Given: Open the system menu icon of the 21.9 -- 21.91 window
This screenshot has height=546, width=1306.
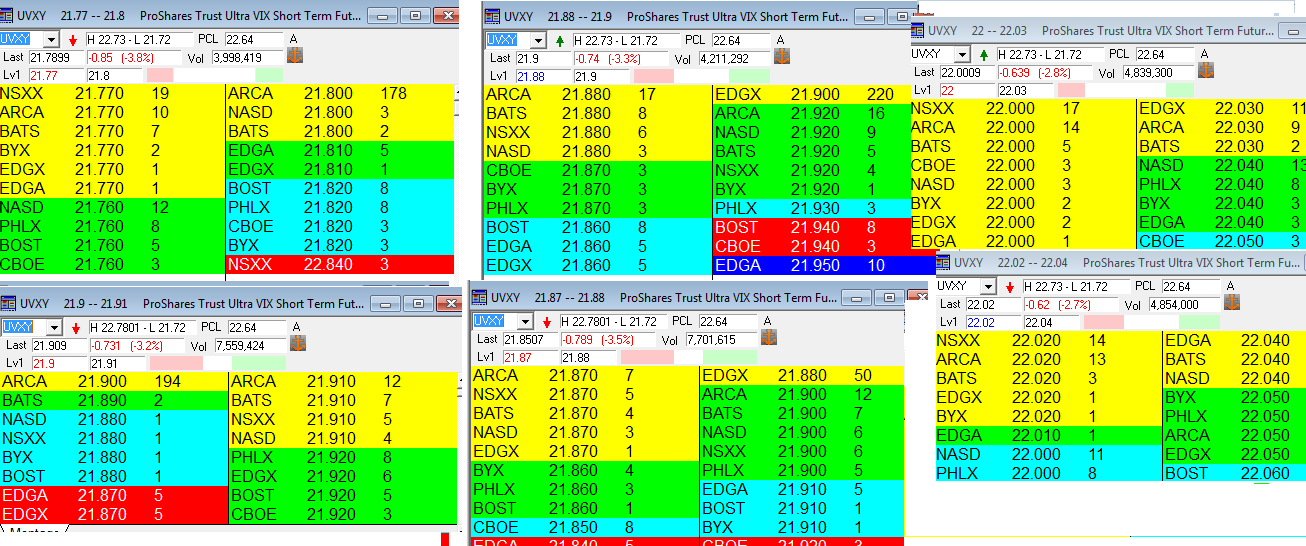Looking at the screenshot, I should click(8, 302).
